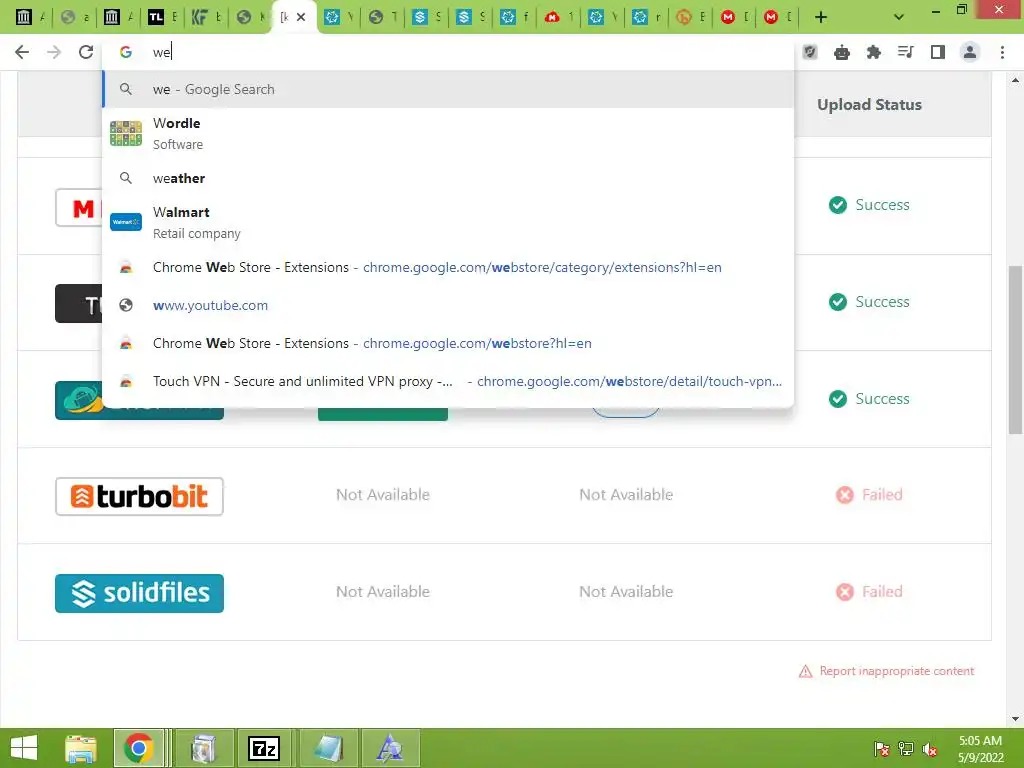Close the active tab with its X
The height and width of the screenshot is (768, 1024).
point(301,17)
